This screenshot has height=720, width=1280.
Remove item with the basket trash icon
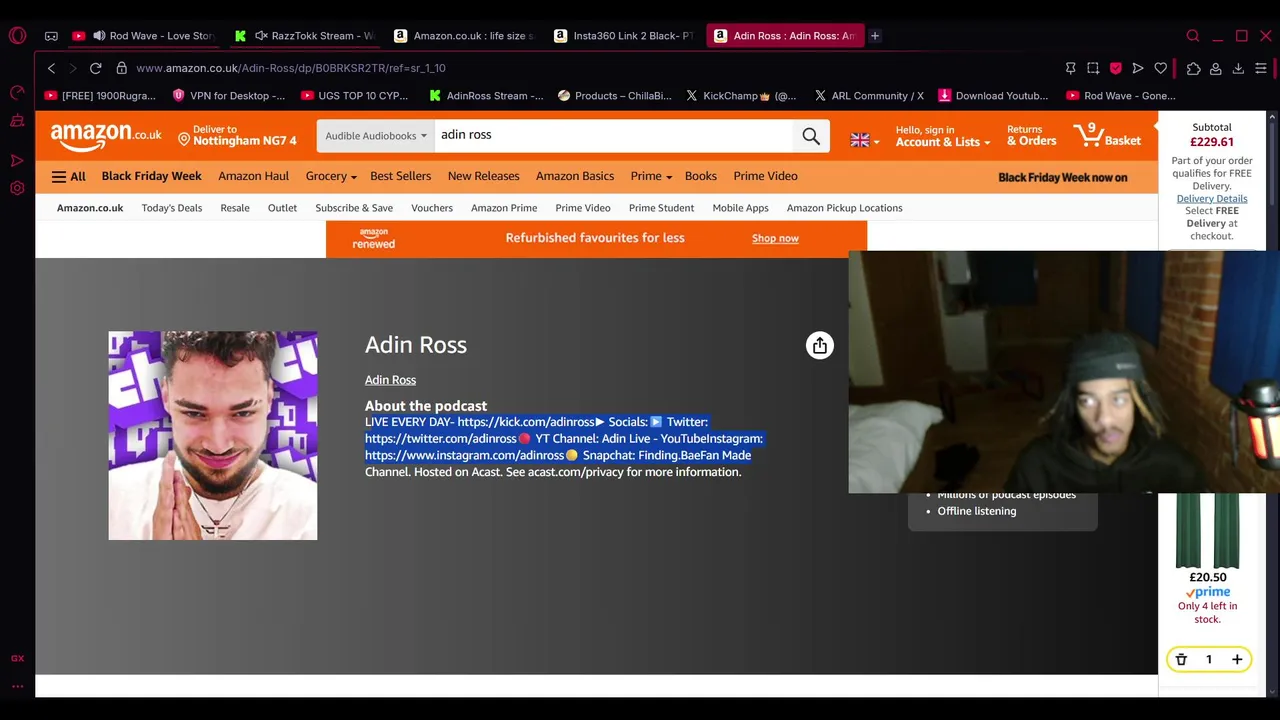pyautogui.click(x=1181, y=660)
